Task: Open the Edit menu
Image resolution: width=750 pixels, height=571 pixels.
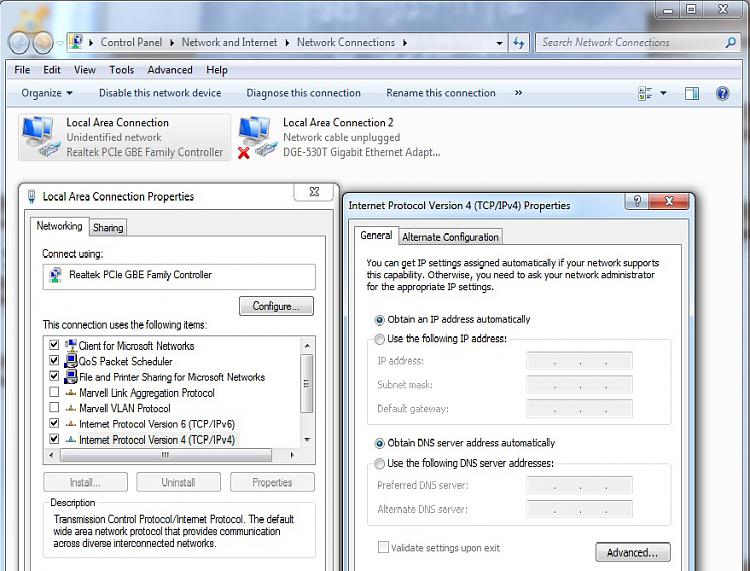Action: [52, 70]
